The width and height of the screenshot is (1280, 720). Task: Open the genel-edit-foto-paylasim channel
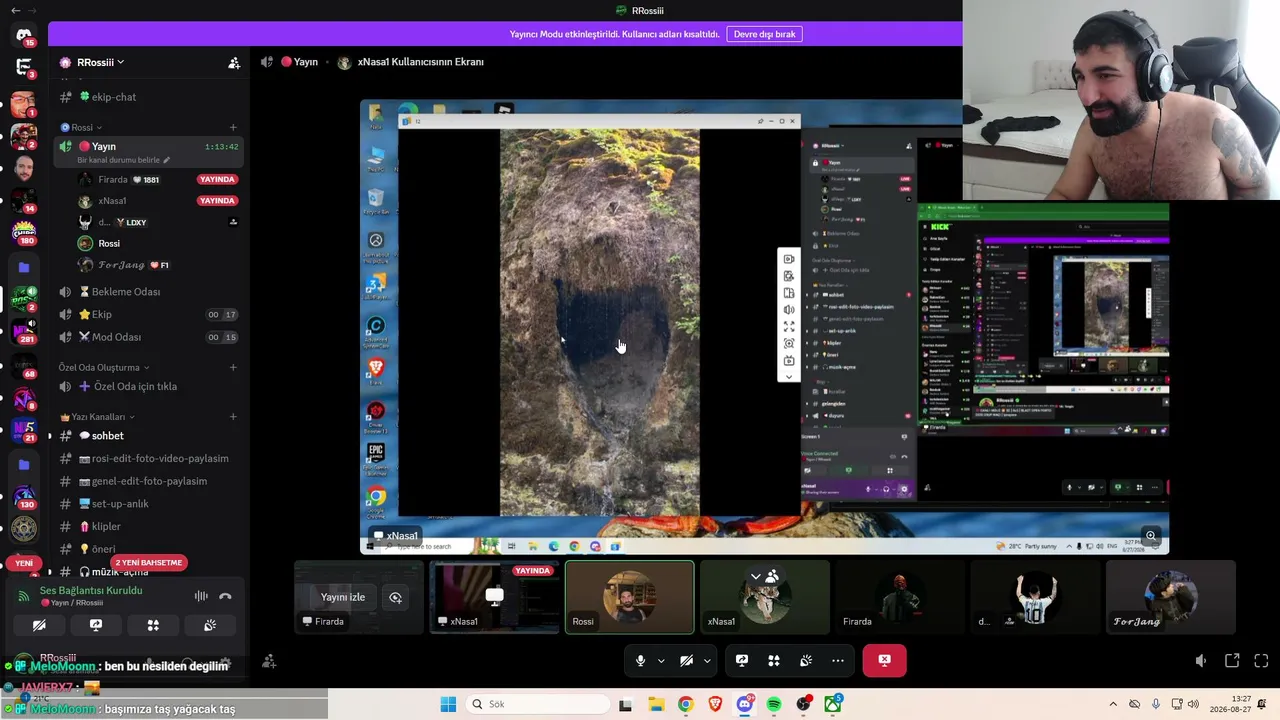149,481
